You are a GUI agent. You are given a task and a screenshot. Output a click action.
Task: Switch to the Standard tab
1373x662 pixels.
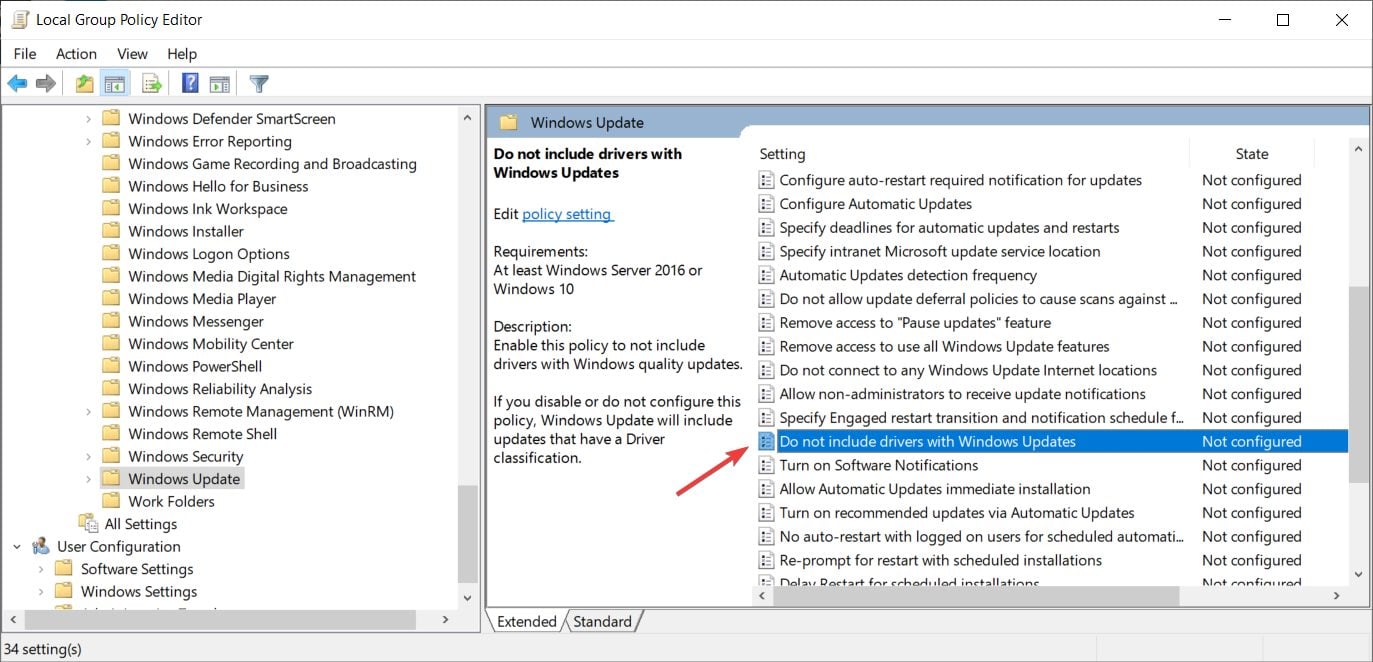pos(602,621)
